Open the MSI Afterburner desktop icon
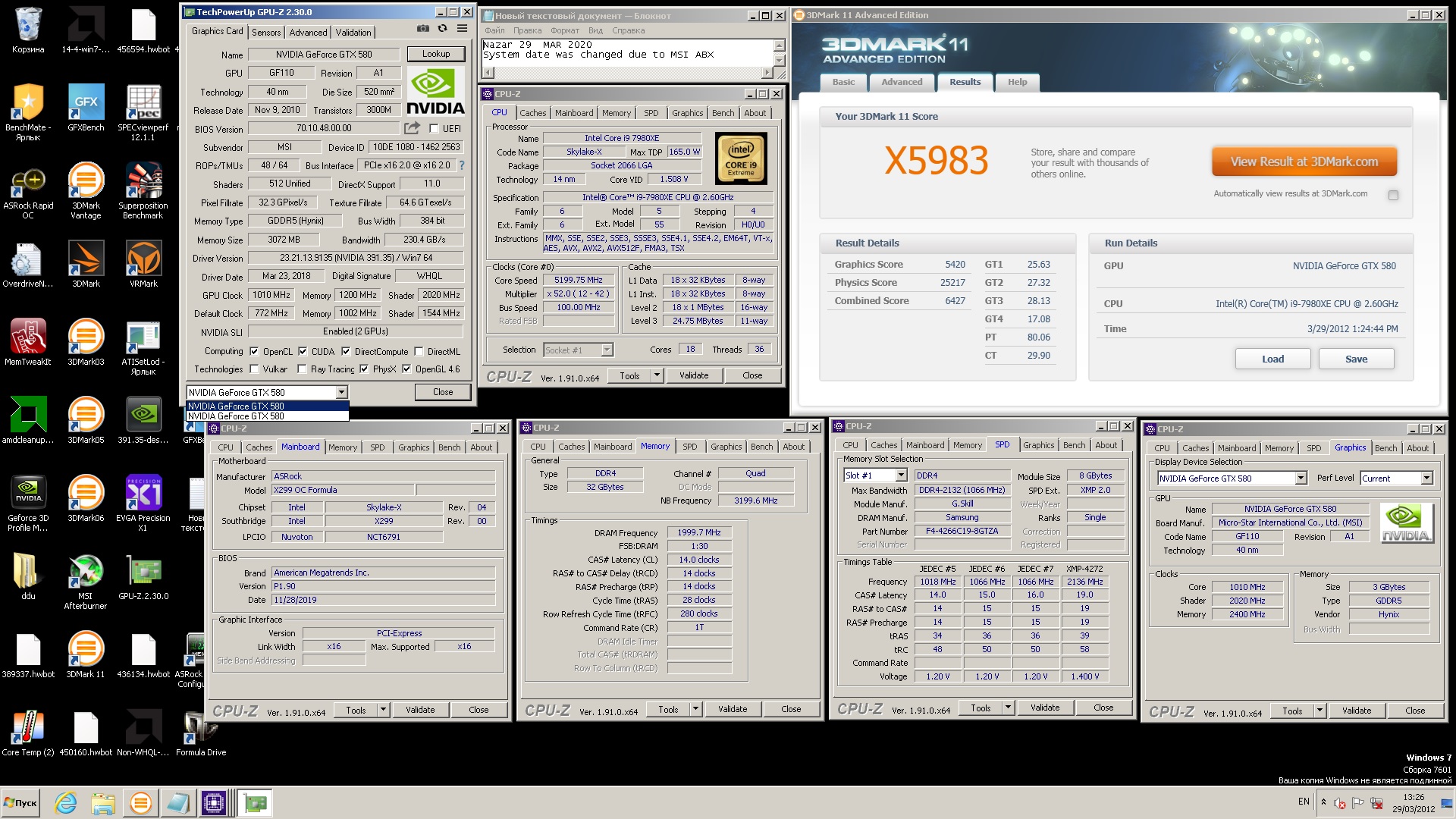1456x819 pixels. [86, 582]
